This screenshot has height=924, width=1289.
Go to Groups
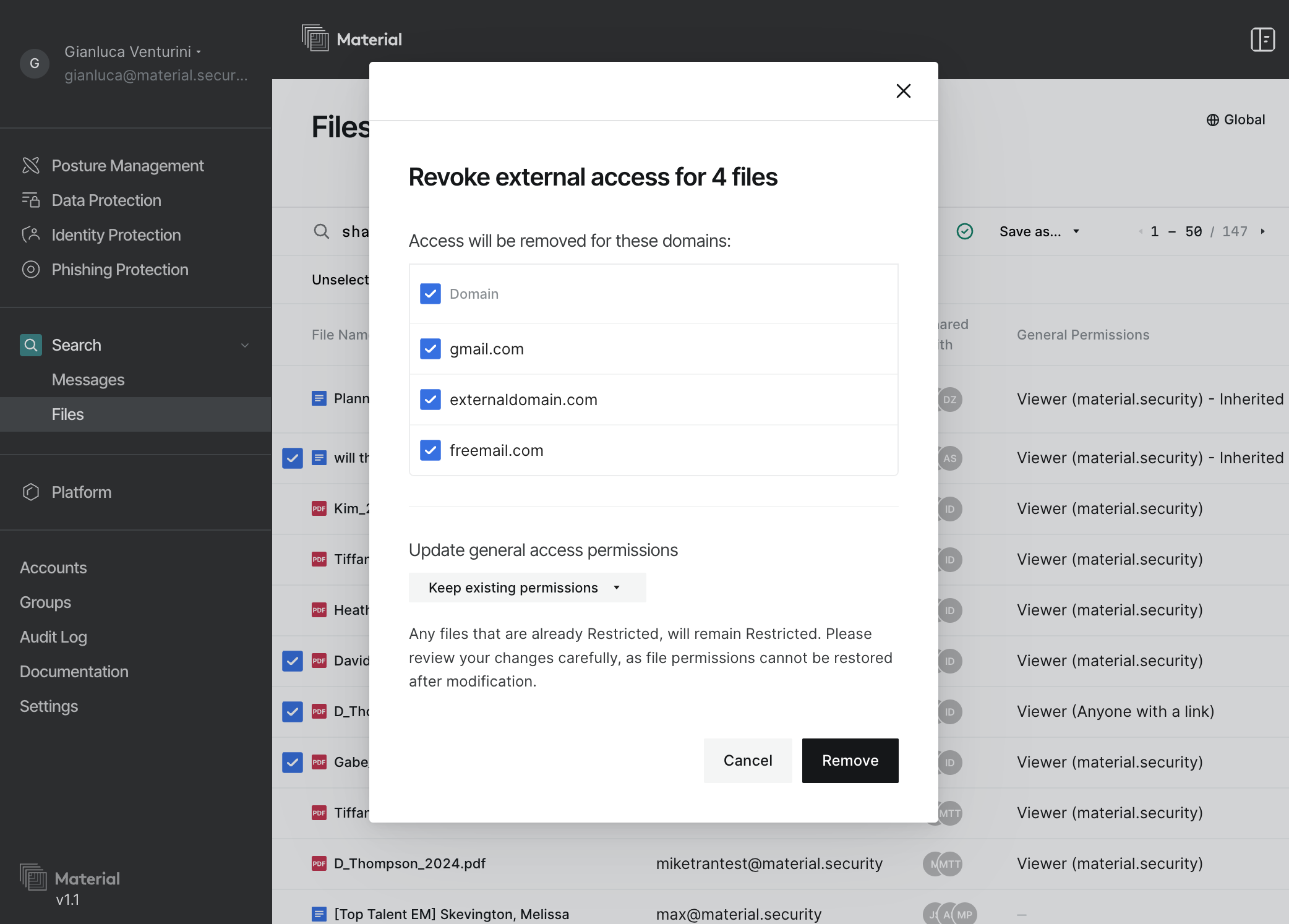[45, 602]
